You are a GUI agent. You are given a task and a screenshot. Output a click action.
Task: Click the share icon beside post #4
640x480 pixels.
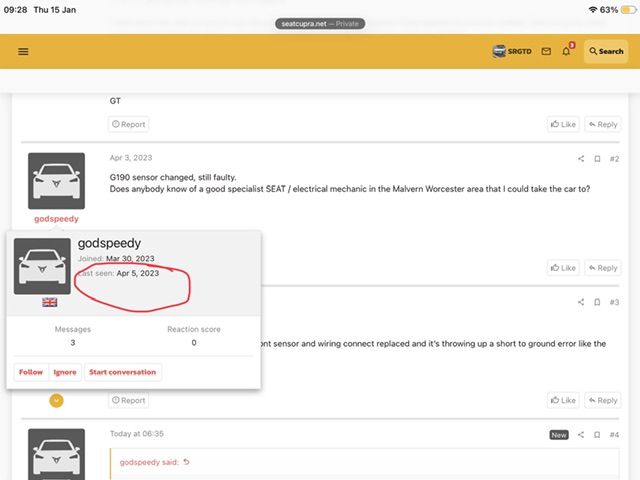click(x=581, y=434)
